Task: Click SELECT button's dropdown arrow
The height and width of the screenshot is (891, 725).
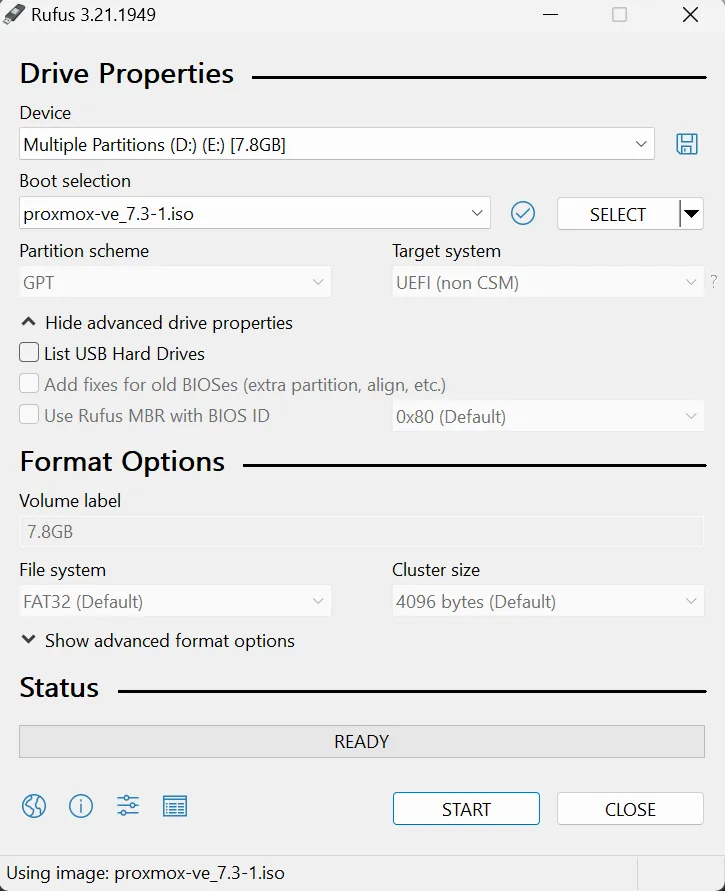Action: click(691, 214)
